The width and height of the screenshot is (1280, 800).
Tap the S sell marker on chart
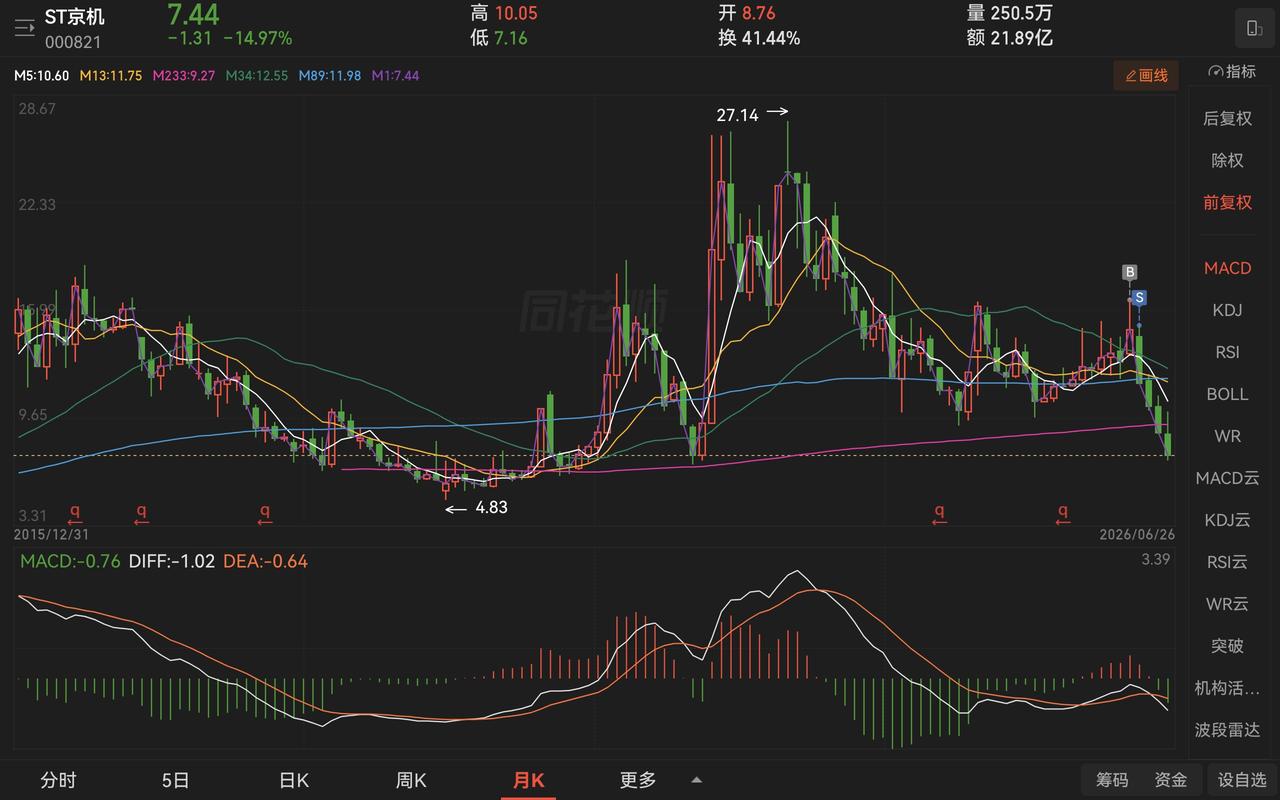pyautogui.click(x=1139, y=297)
